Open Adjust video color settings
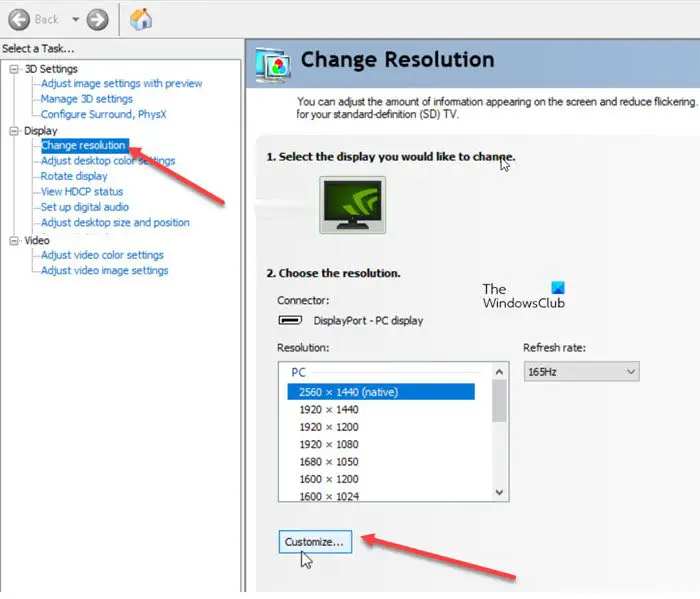700x599 pixels. coord(102,255)
